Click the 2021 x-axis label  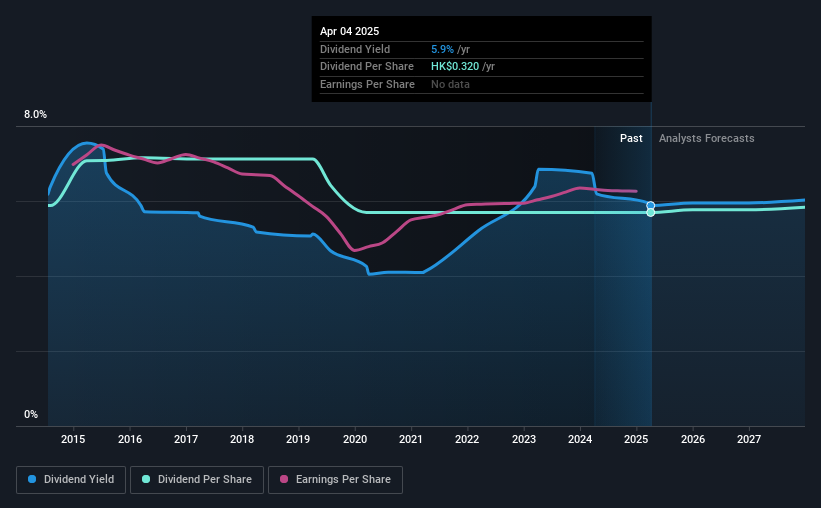click(x=411, y=439)
